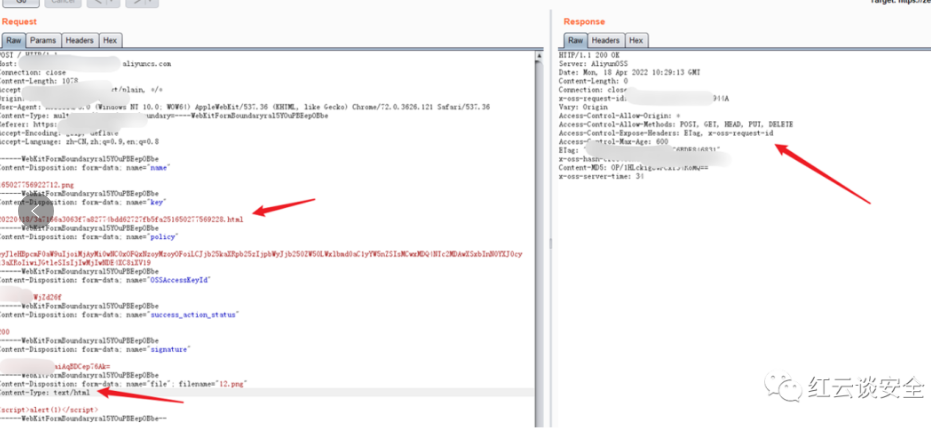Click the 'Server: AliyunOSS' response header

pyautogui.click(x=593, y=64)
